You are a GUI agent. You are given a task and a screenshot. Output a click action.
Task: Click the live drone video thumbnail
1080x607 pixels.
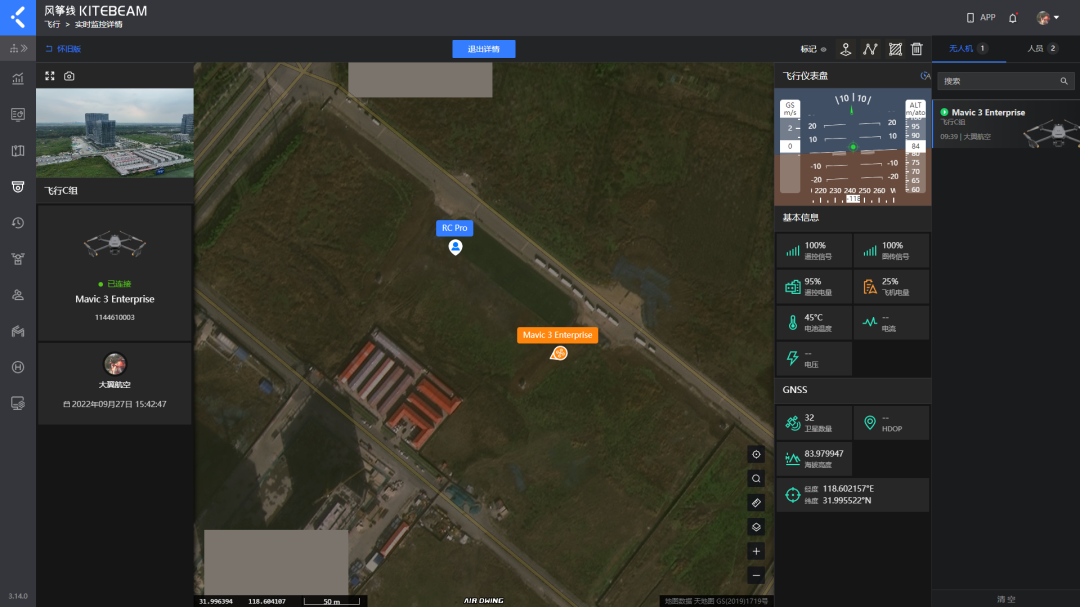(x=115, y=132)
